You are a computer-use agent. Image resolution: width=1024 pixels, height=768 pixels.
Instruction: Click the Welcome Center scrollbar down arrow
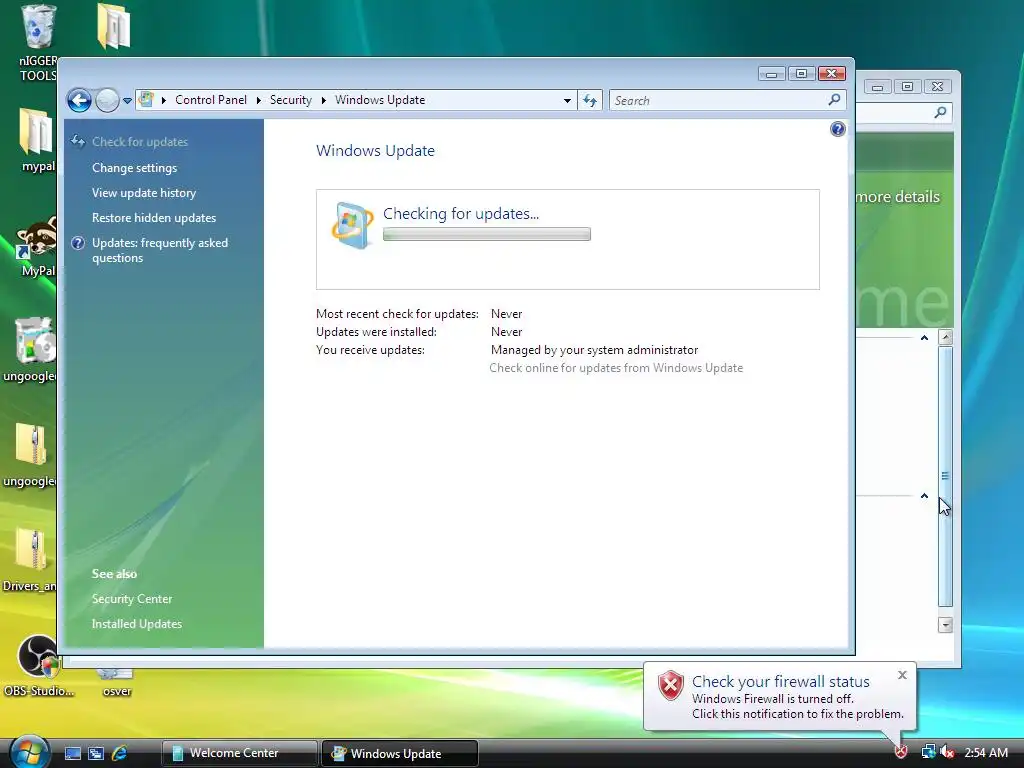(x=945, y=625)
